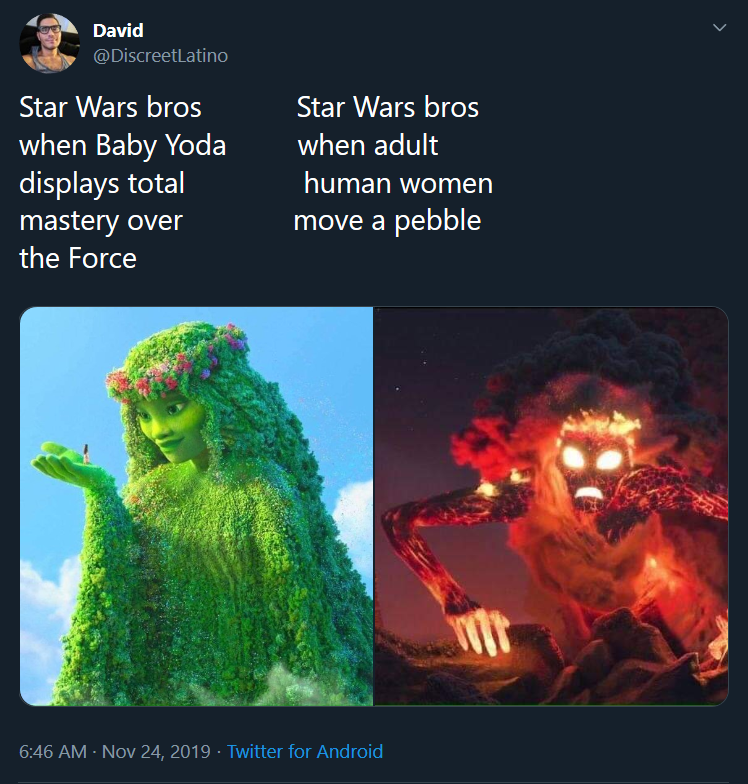748x784 pixels.
Task: Click the Nov 24, 2019 date
Action: [156, 751]
